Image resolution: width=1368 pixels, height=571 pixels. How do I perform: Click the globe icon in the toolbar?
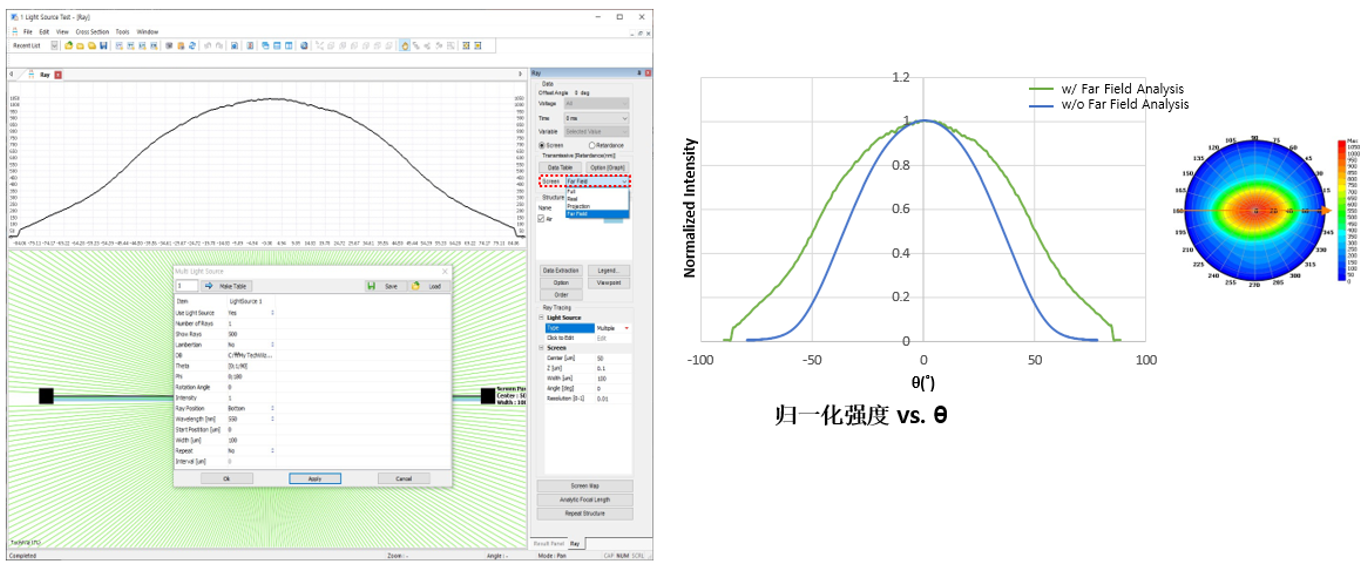(303, 45)
